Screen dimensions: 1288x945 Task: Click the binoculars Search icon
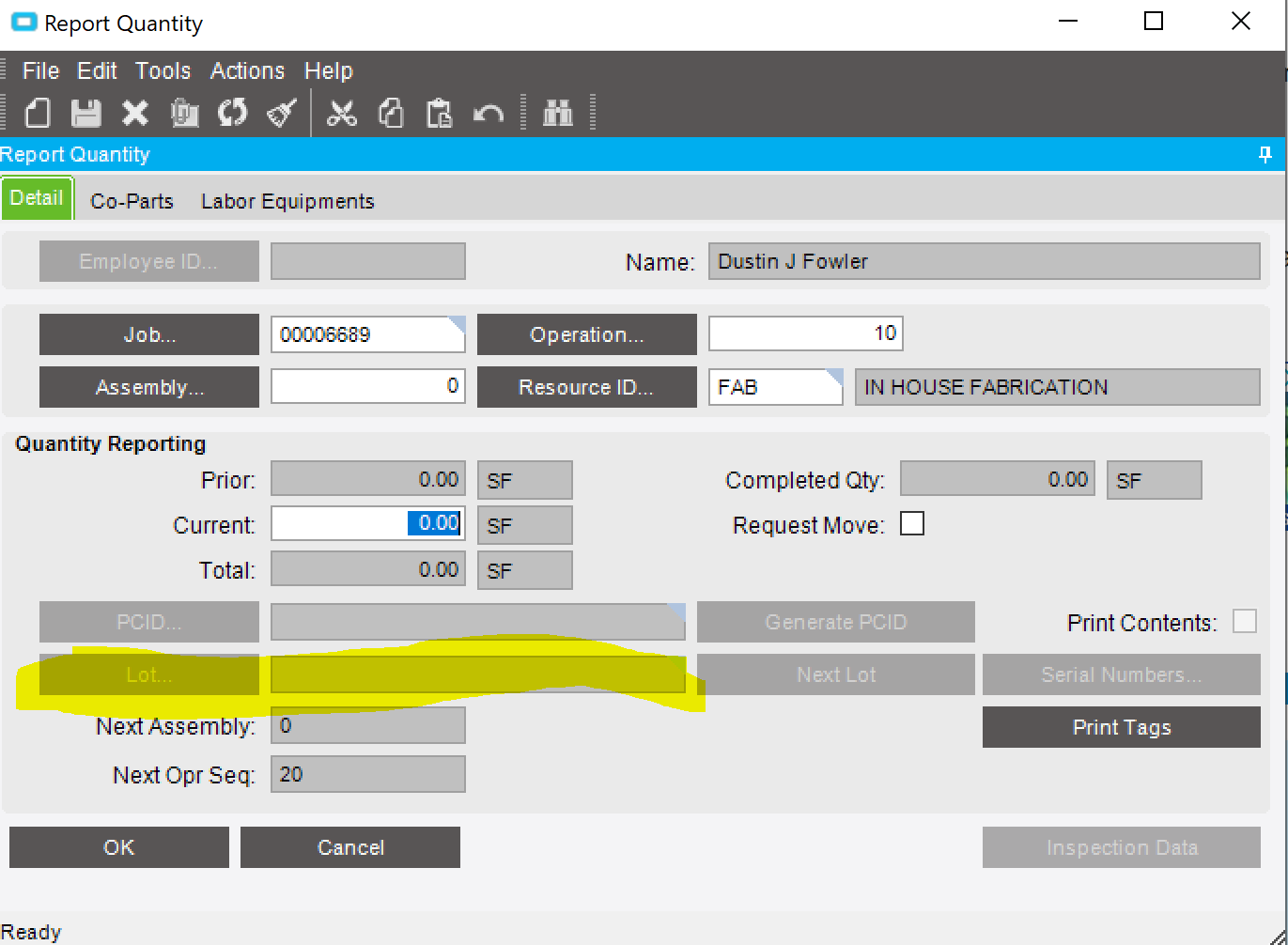coord(558,114)
